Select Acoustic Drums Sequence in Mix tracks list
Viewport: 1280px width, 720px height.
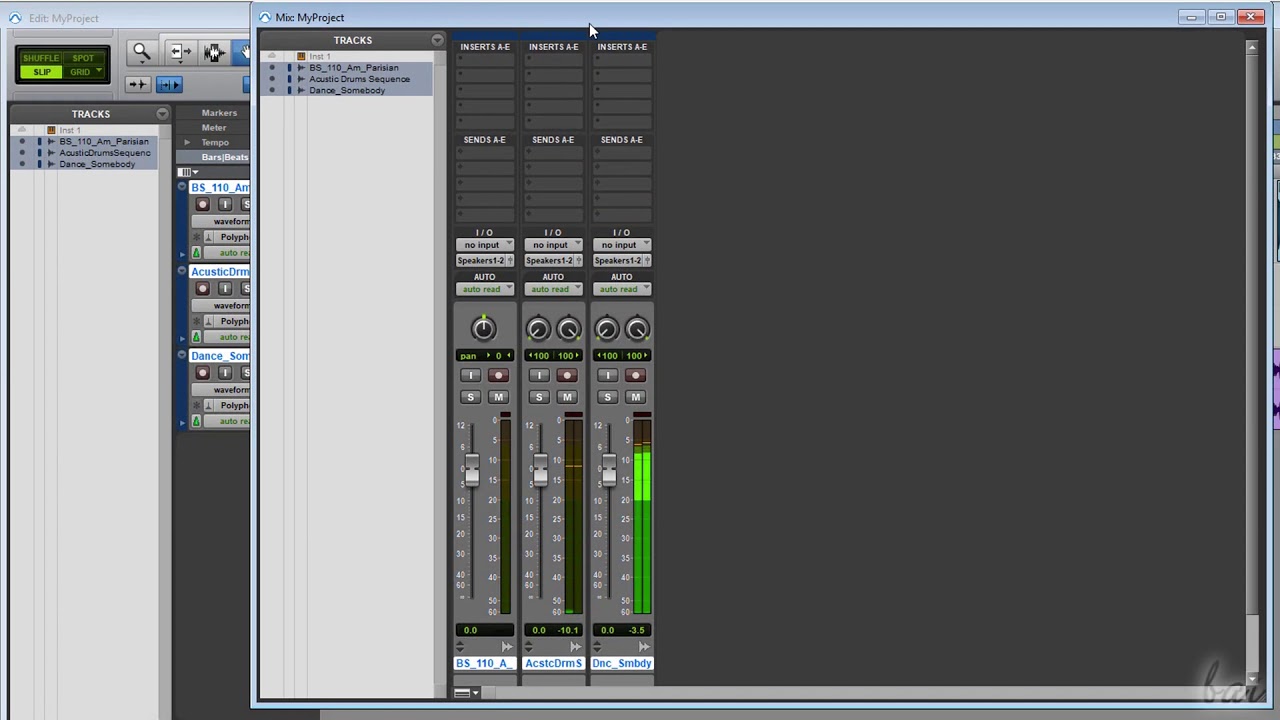tap(359, 79)
